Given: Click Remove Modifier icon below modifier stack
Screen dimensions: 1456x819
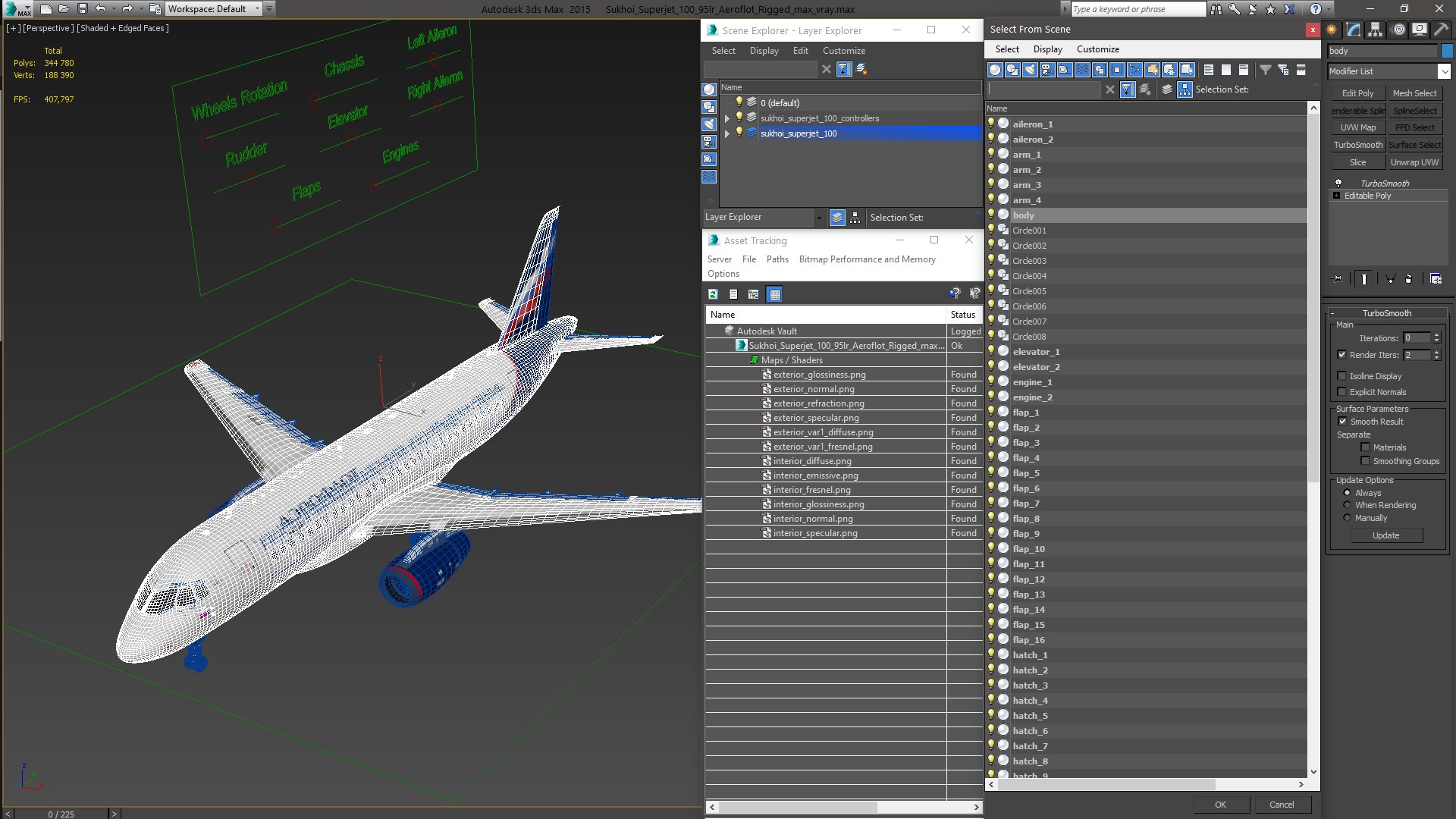Looking at the screenshot, I should tap(1409, 279).
